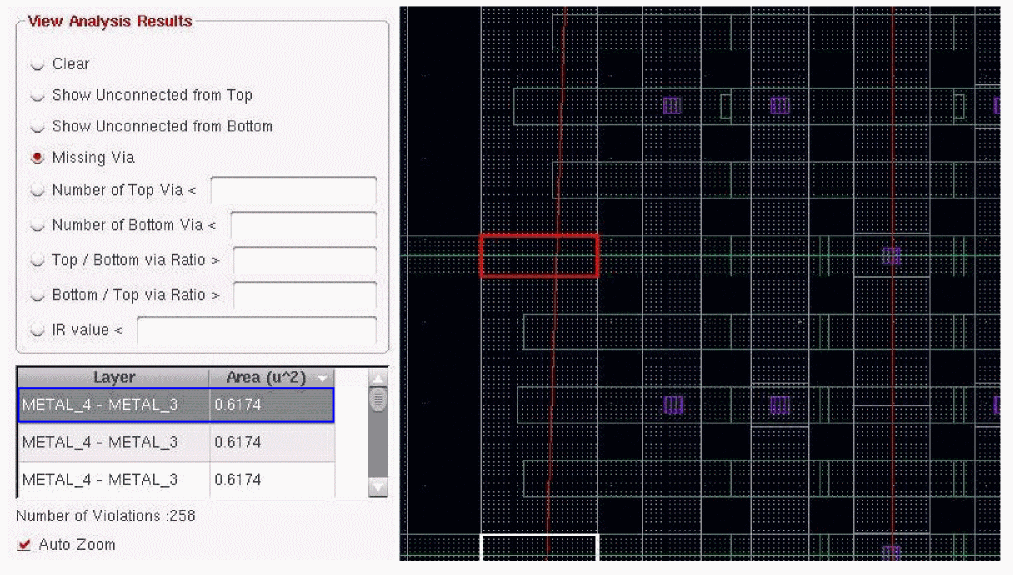Viewport: 1013px width, 575px height.
Task: Click the violations list scroll up arrow
Action: coord(378,378)
